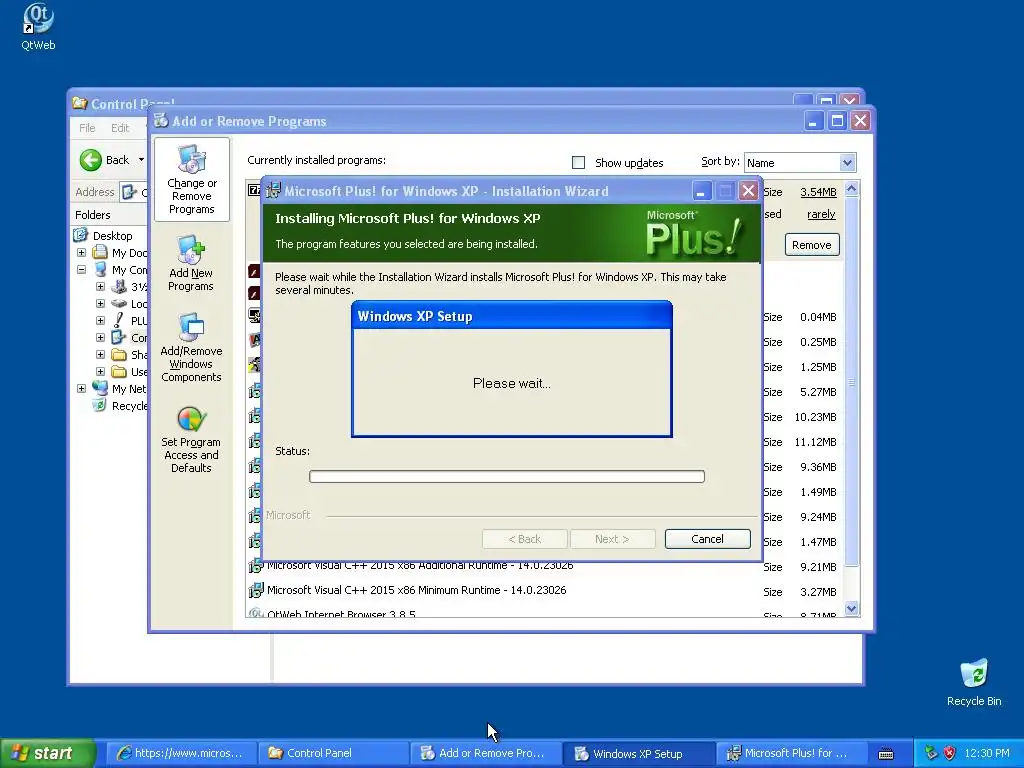Image resolution: width=1024 pixels, height=768 pixels.
Task: Select Desktop node in Folders tree
Action: pyautogui.click(x=112, y=236)
